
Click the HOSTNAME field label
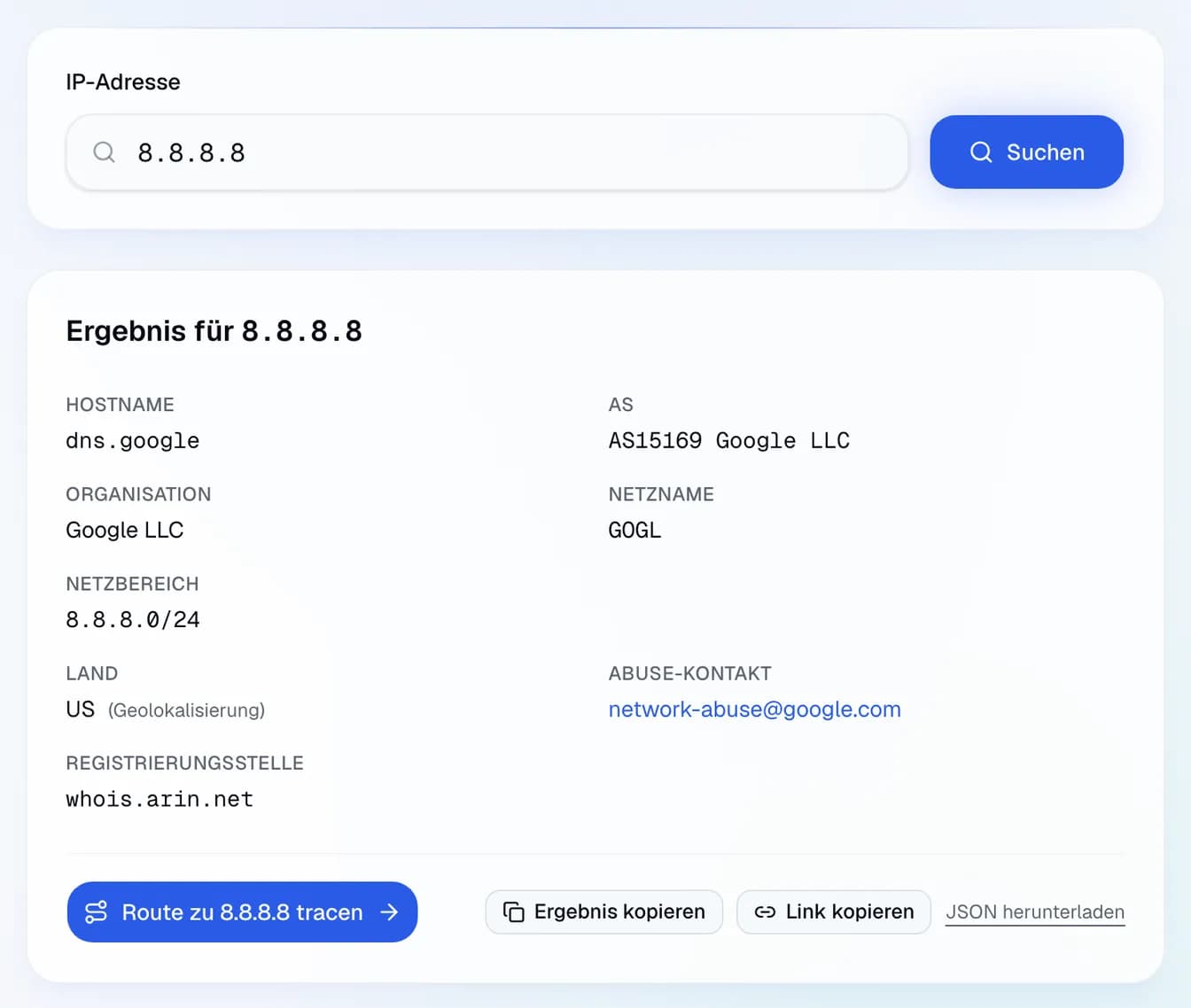pos(121,405)
